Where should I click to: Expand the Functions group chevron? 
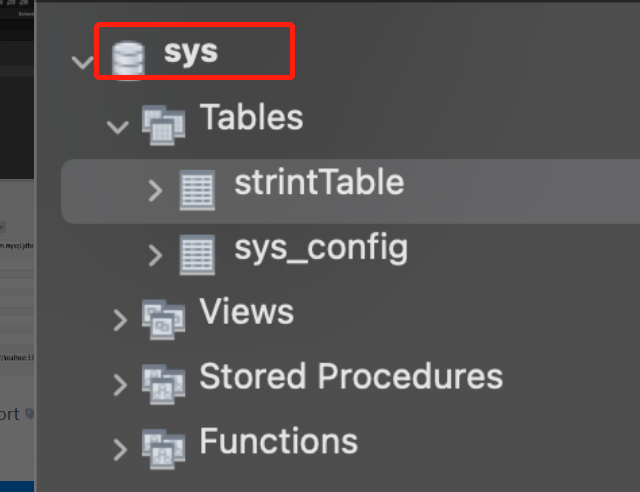coord(120,450)
